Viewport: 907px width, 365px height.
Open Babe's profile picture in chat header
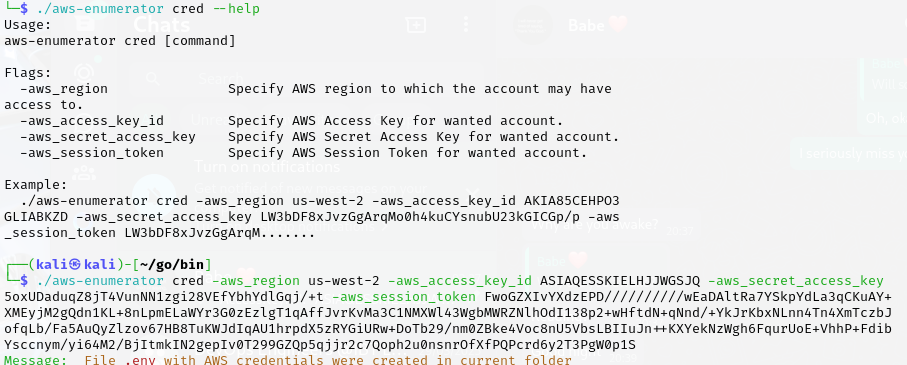point(533,25)
